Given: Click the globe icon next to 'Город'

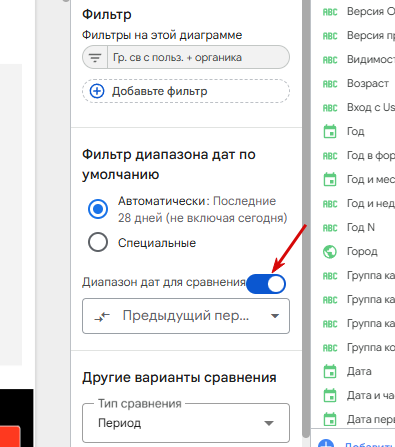Looking at the screenshot, I should point(330,252).
